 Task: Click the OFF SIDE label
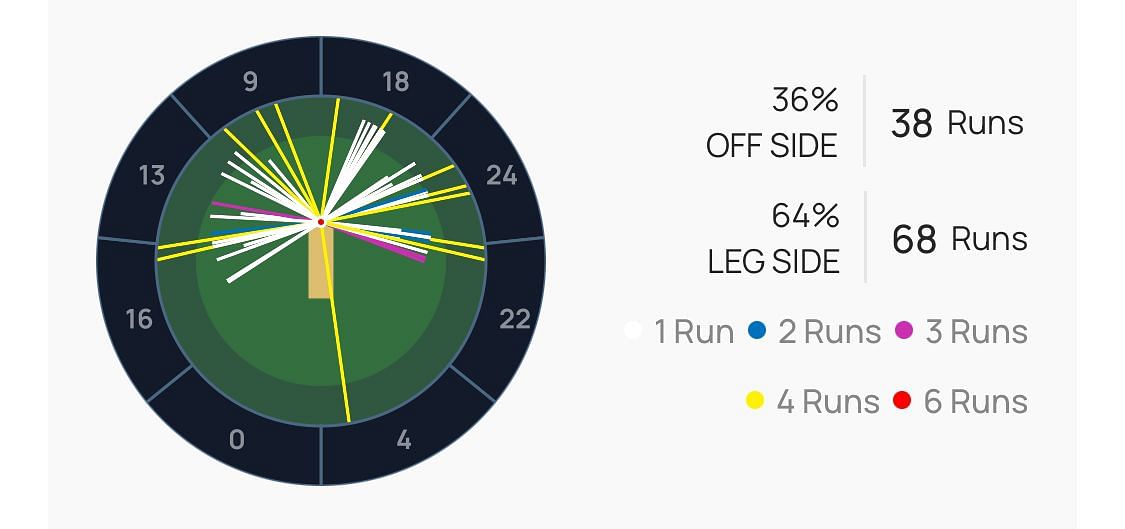(771, 146)
